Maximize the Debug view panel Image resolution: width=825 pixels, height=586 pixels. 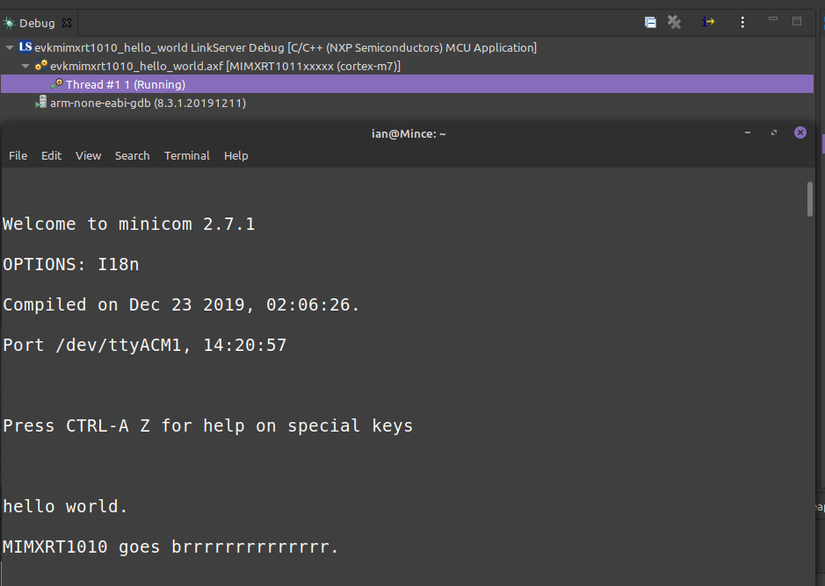797,21
